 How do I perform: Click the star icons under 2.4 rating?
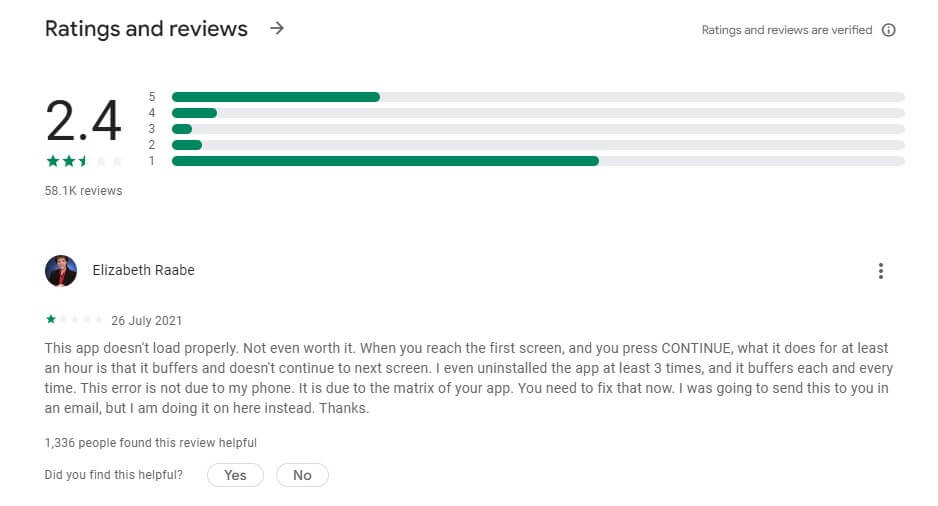coord(84,162)
